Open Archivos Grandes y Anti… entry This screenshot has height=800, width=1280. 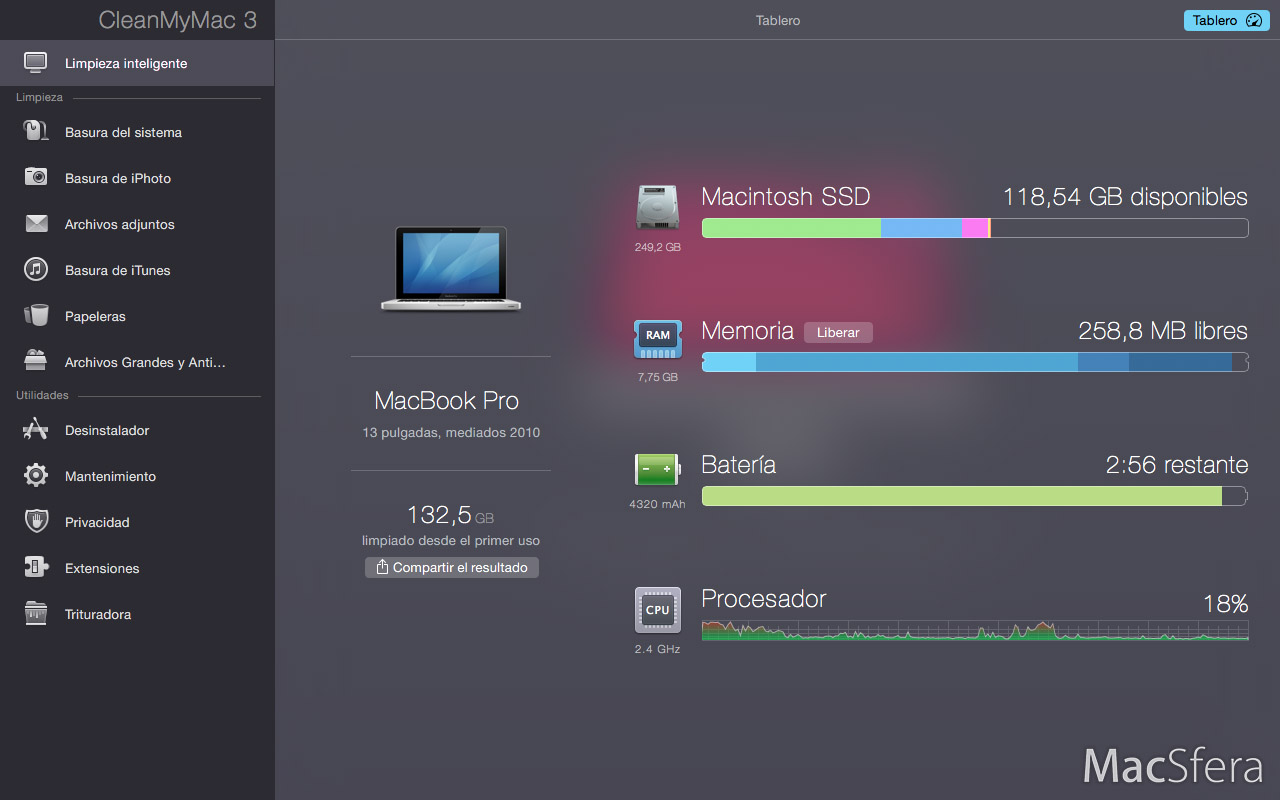137,362
